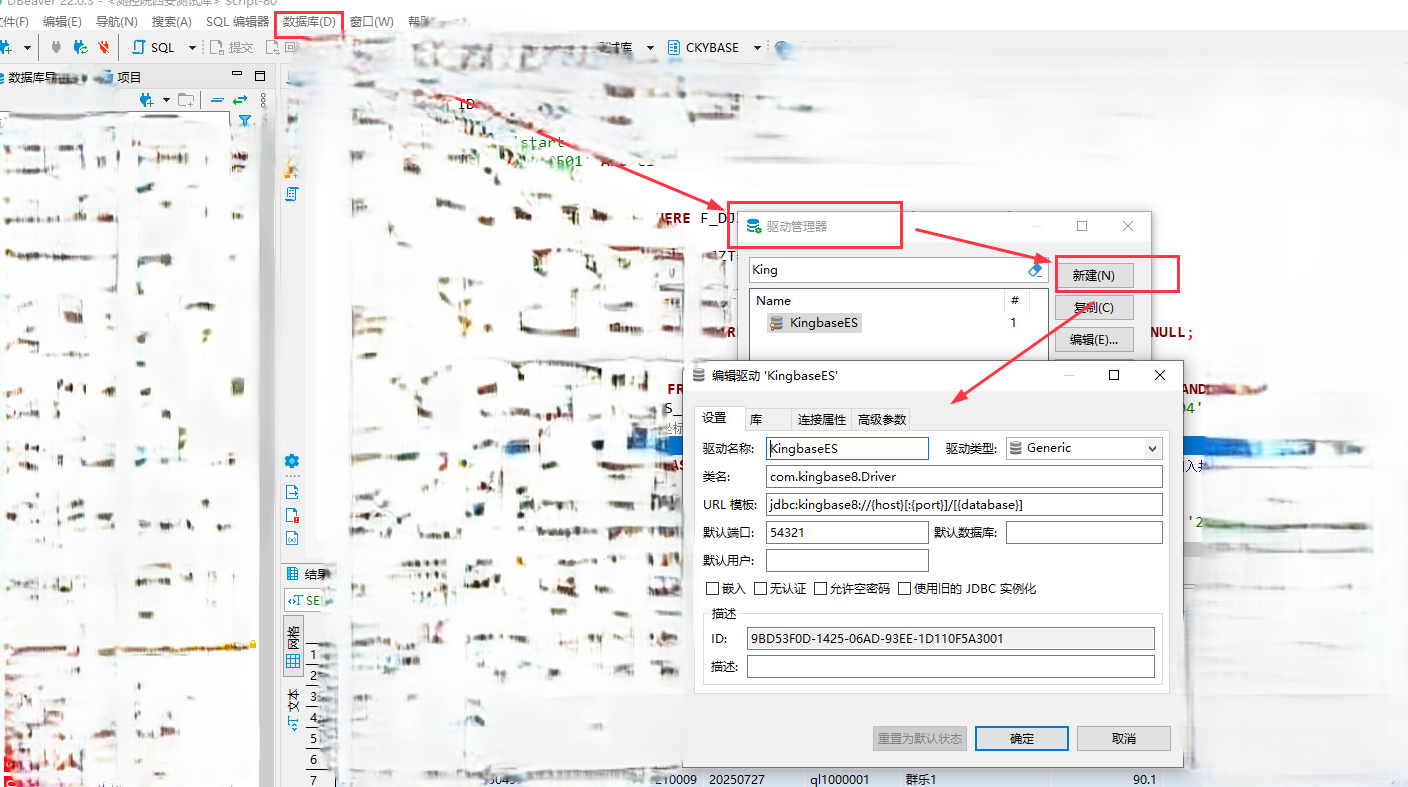Open the 驱动类型 Generic dropdown
This screenshot has height=787, width=1408.
tap(1084, 448)
